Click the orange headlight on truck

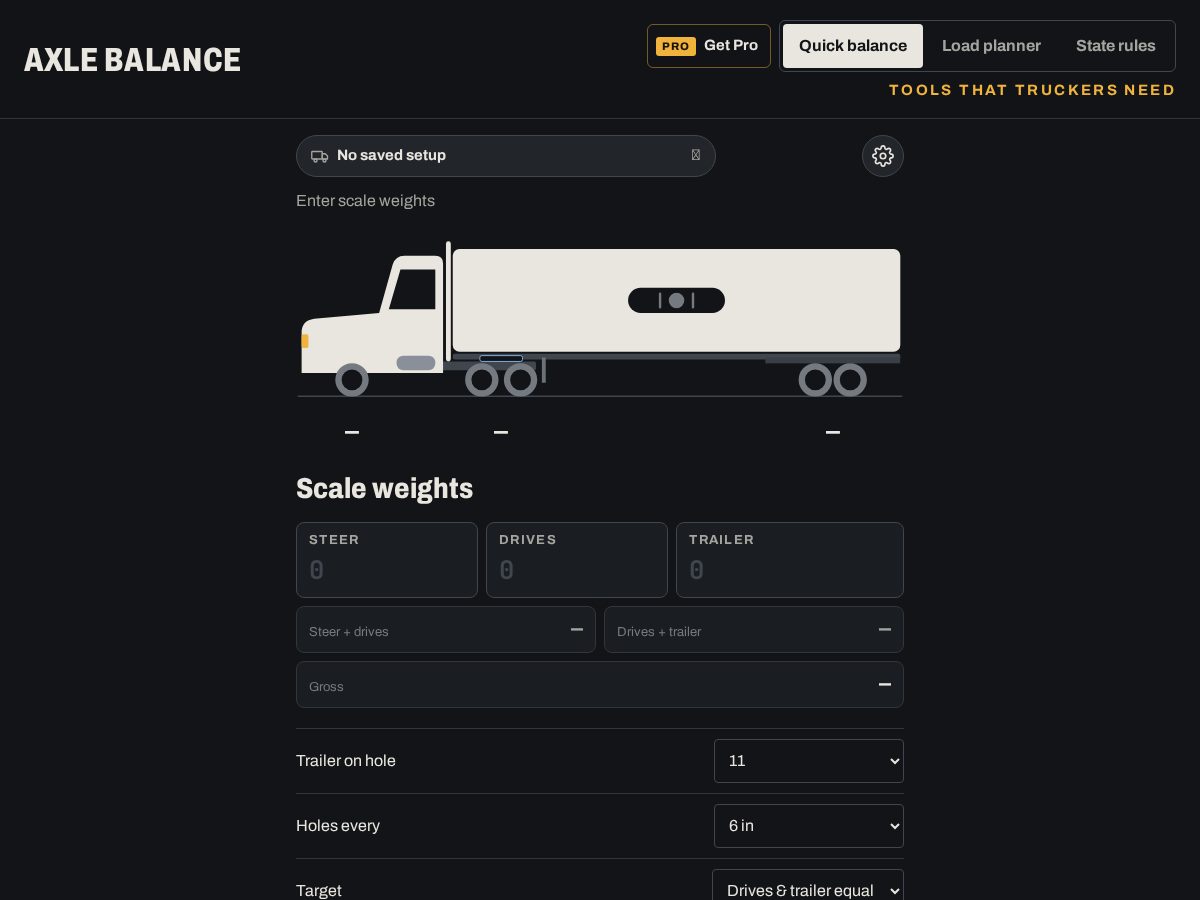(x=305, y=341)
